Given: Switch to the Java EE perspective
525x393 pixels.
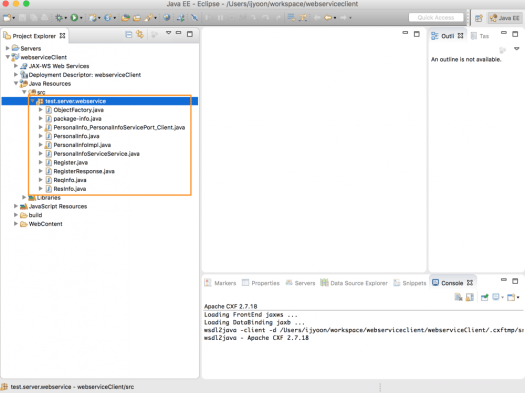Looking at the screenshot, I should (505, 18).
